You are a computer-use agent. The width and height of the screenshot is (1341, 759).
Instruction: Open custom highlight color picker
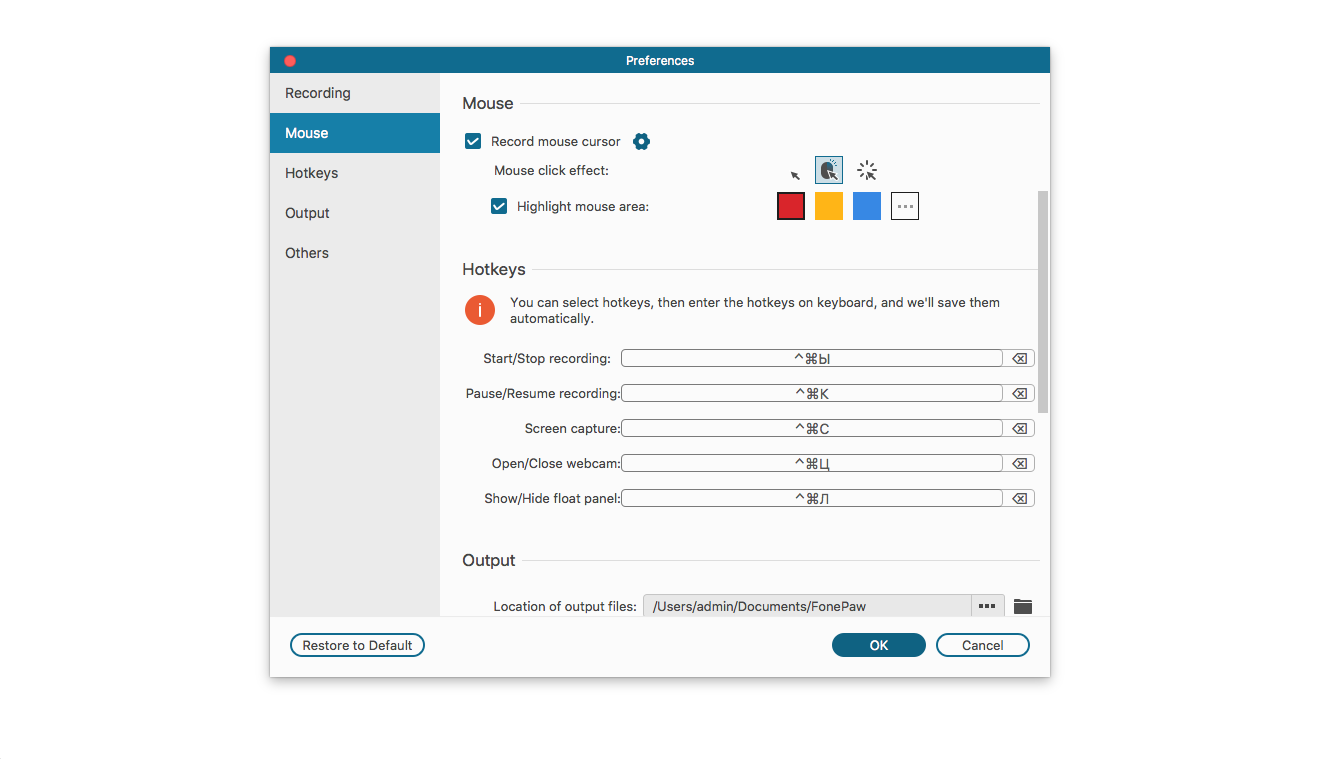click(904, 206)
